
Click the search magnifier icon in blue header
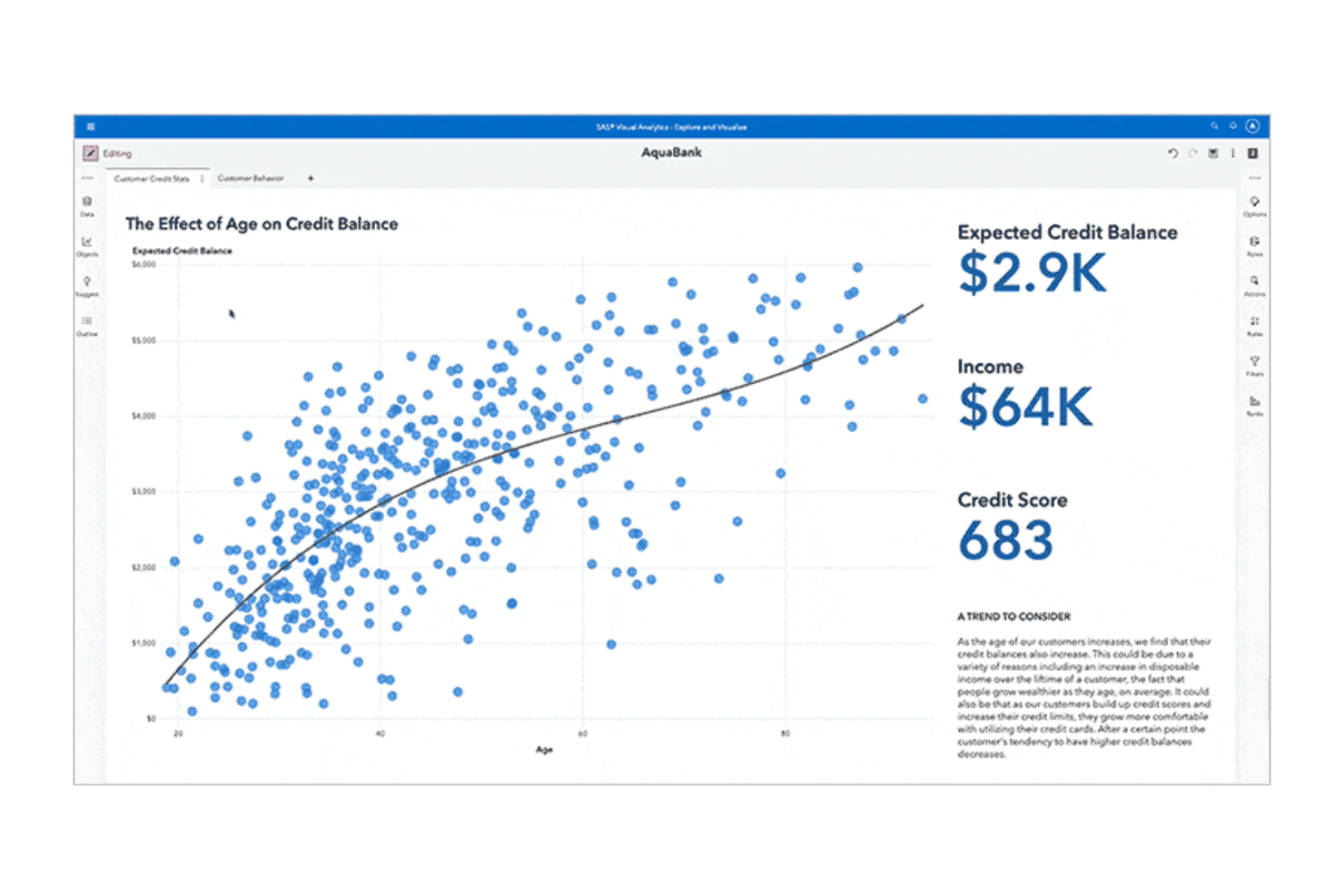[x=1214, y=126]
